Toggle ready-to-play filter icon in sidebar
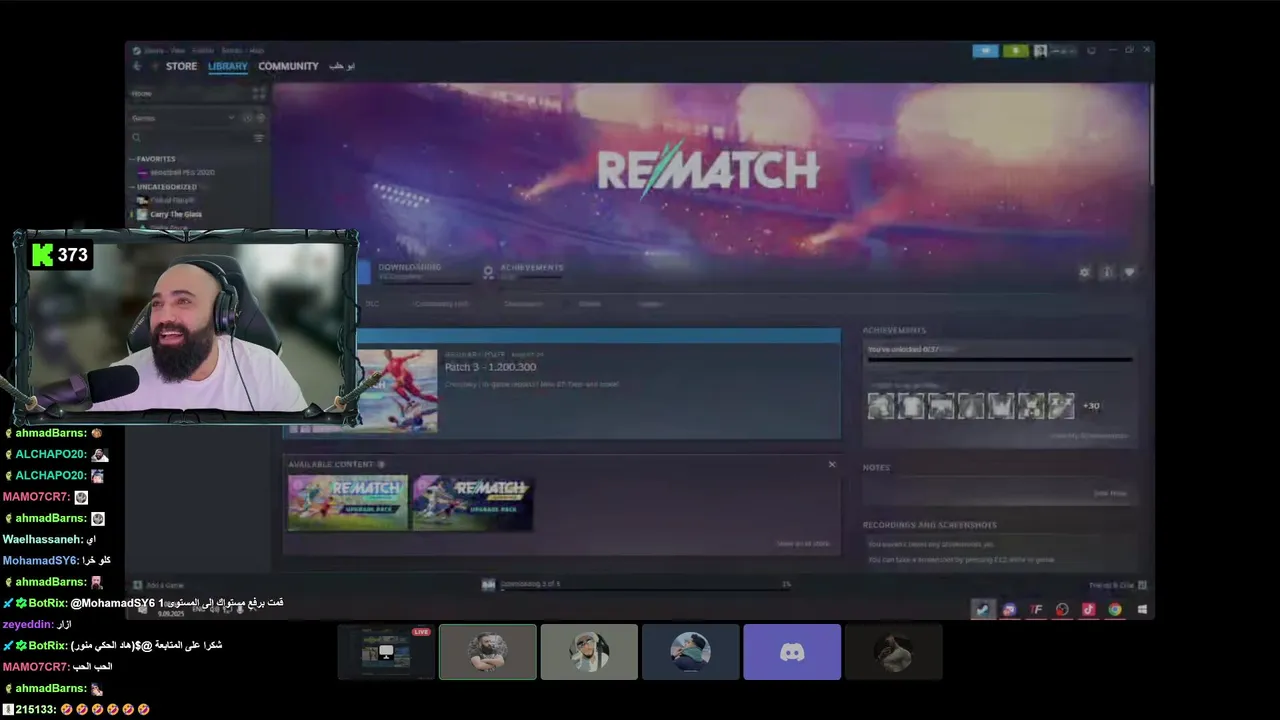The width and height of the screenshot is (1280, 720). [x=261, y=118]
